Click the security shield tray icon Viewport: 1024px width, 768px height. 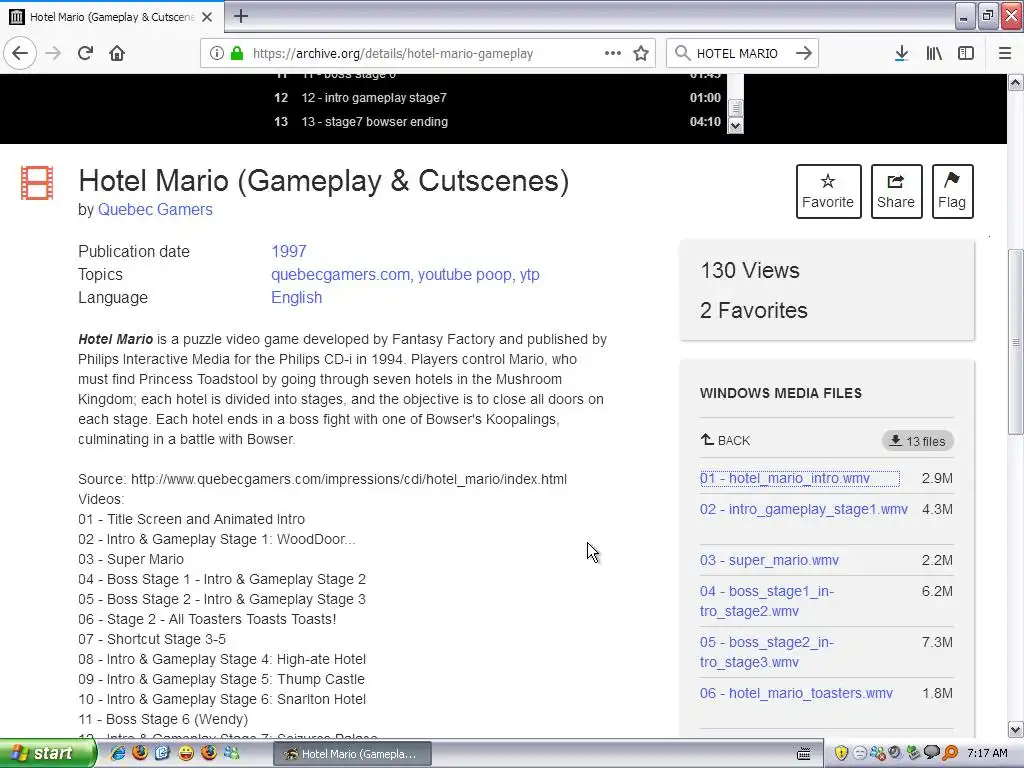(x=841, y=753)
